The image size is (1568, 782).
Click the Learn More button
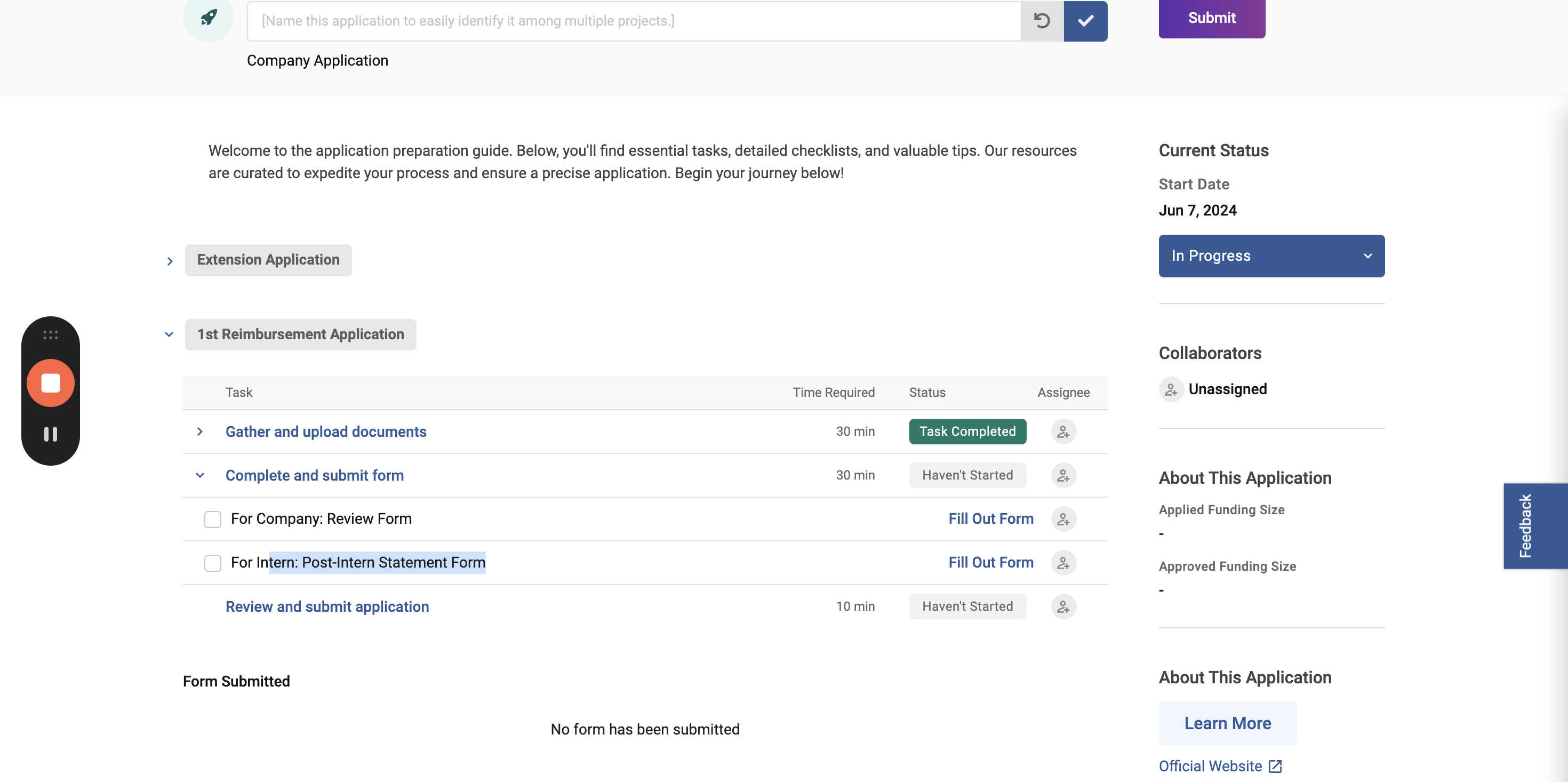1227,723
